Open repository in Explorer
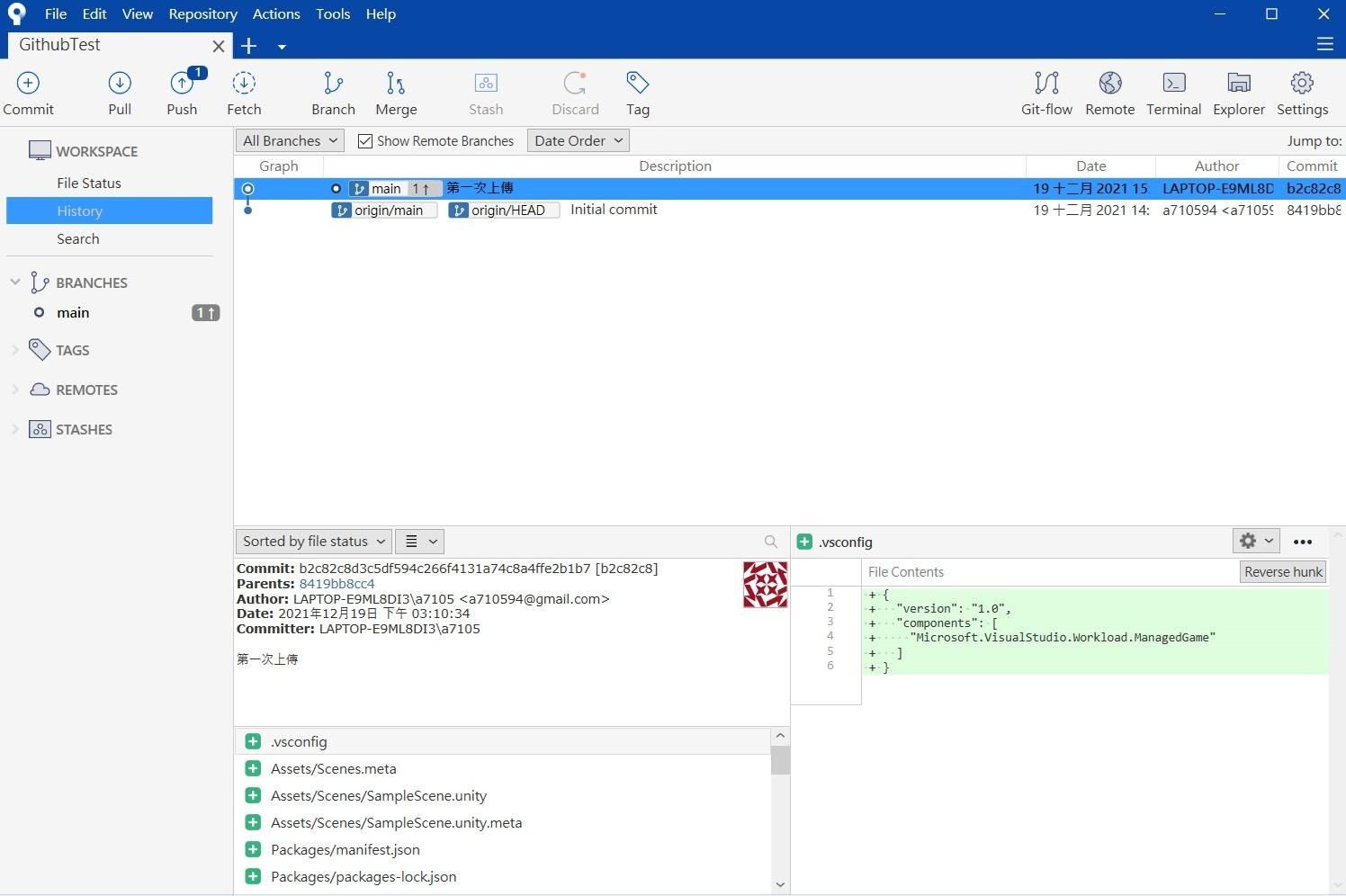1346x896 pixels. pyautogui.click(x=1239, y=94)
